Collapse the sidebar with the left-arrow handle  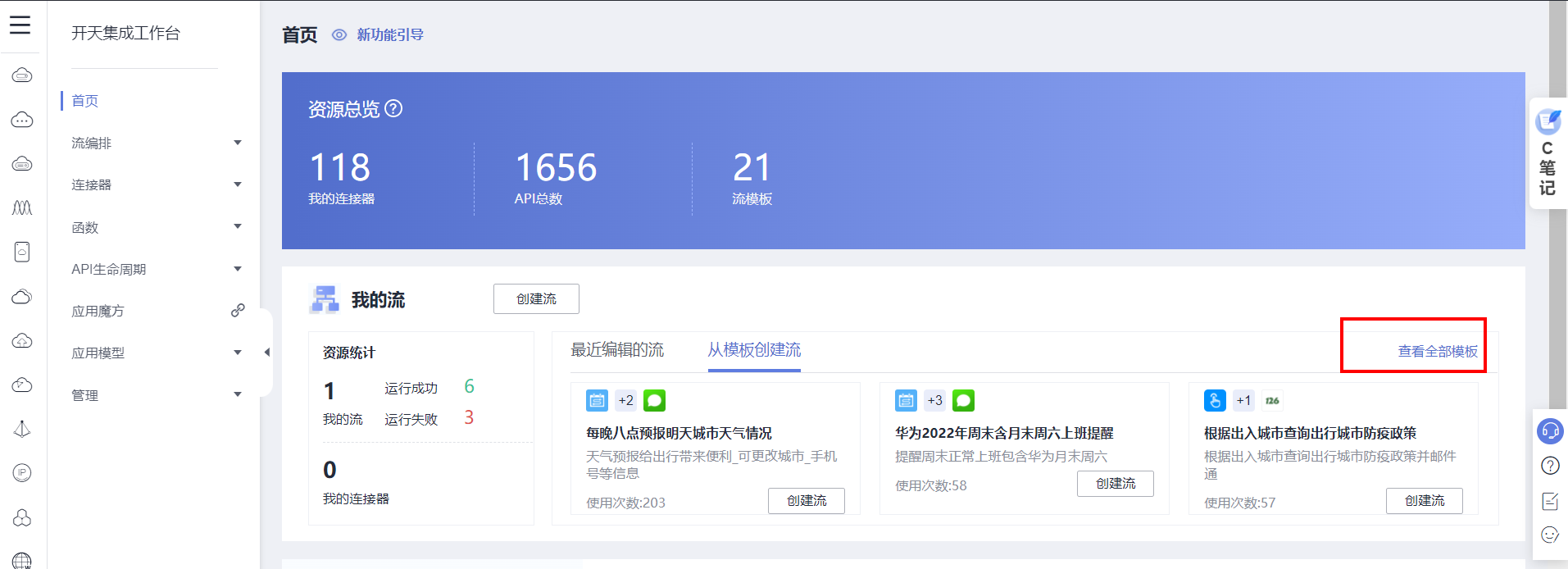tap(266, 353)
